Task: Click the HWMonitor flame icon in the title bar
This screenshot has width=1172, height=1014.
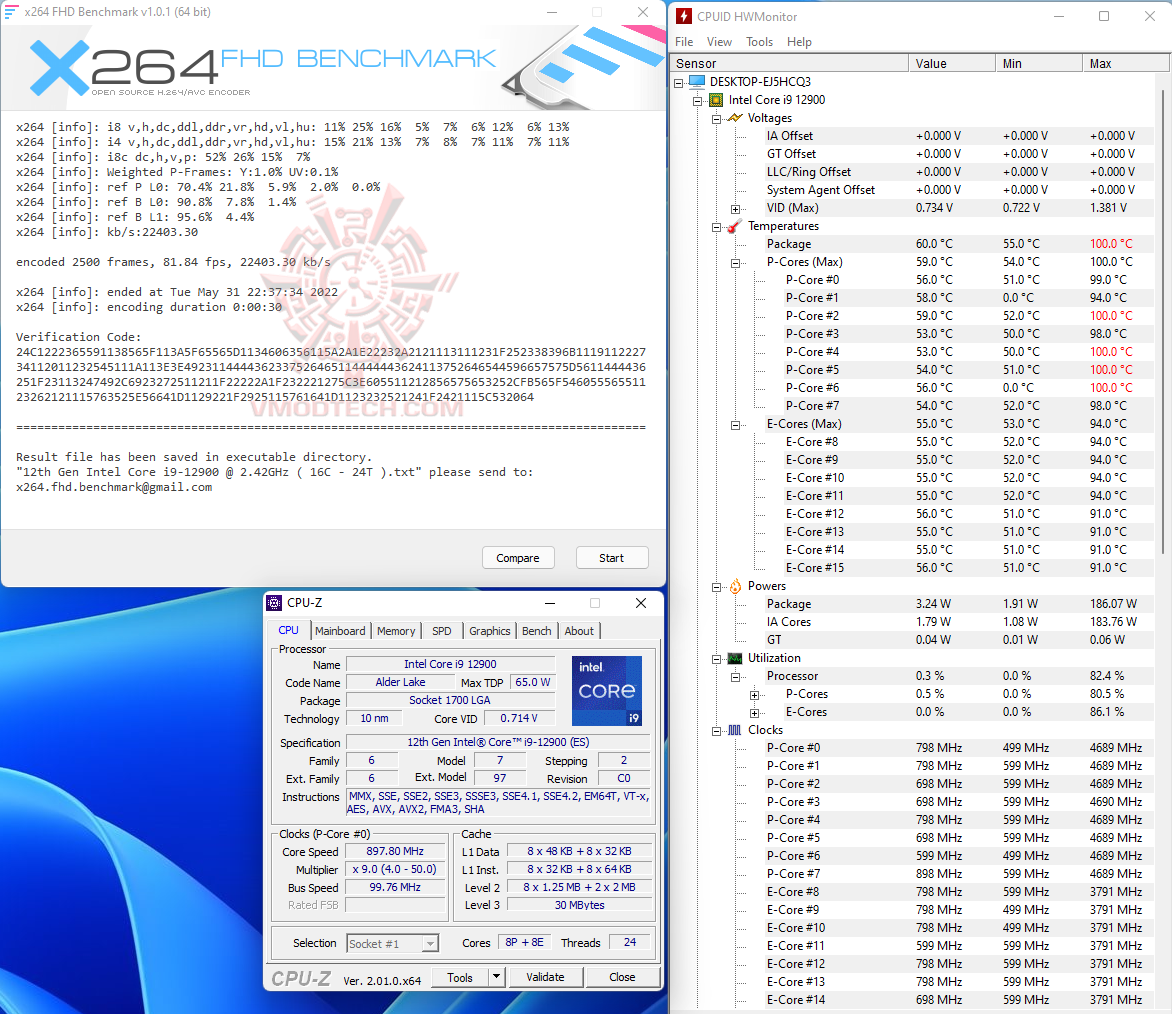Action: pyautogui.click(x=684, y=16)
